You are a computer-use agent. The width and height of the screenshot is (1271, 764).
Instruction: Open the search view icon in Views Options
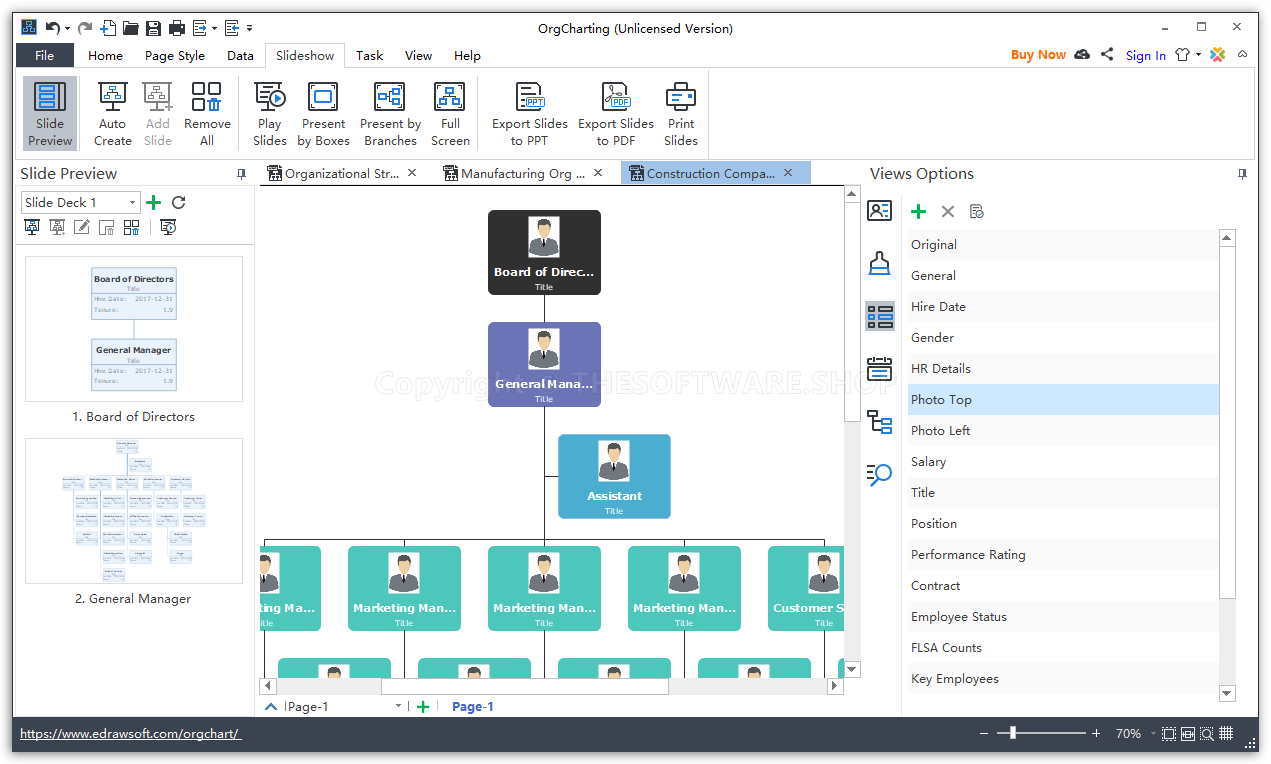click(879, 475)
